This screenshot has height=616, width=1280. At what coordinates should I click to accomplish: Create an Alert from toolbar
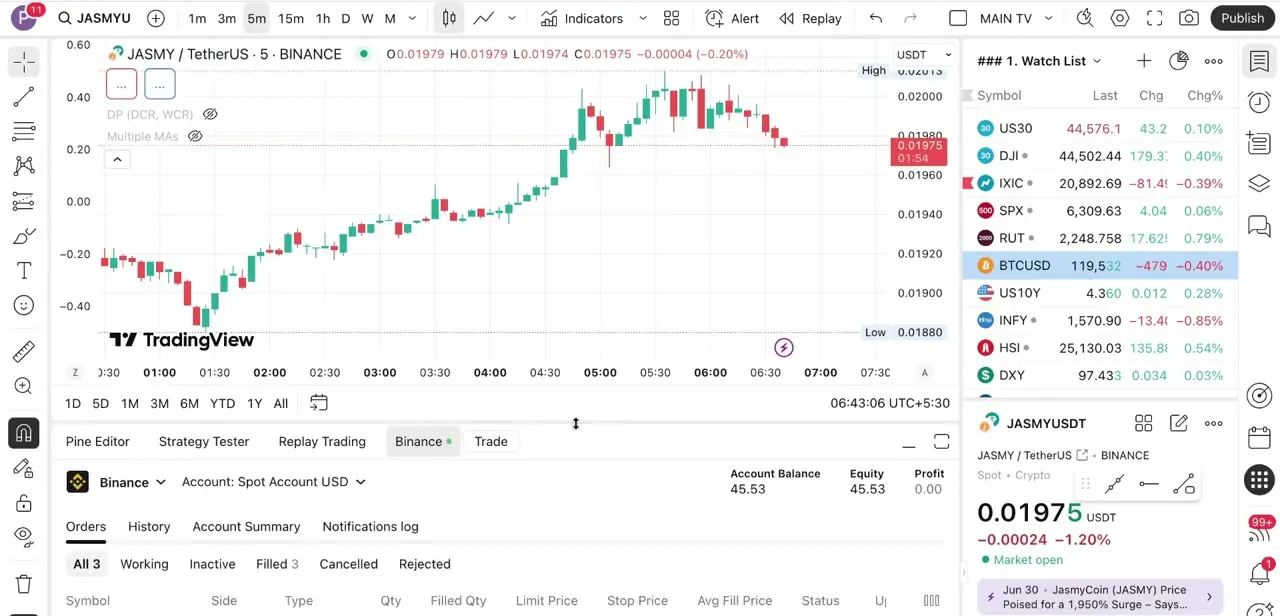[x=732, y=18]
